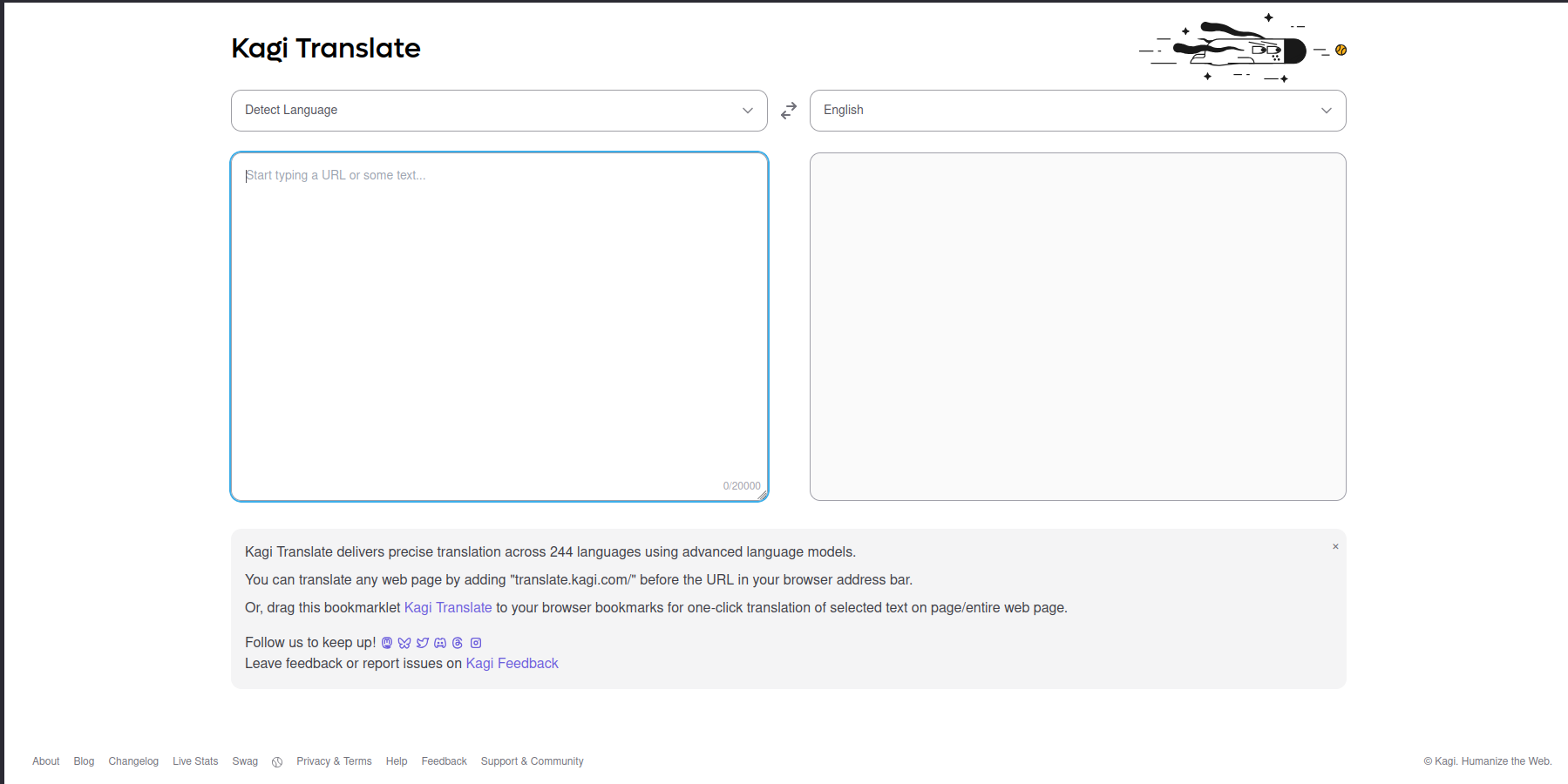Expand the Detect Language source dropdown
This screenshot has width=1568, height=784.
pyautogui.click(x=499, y=111)
